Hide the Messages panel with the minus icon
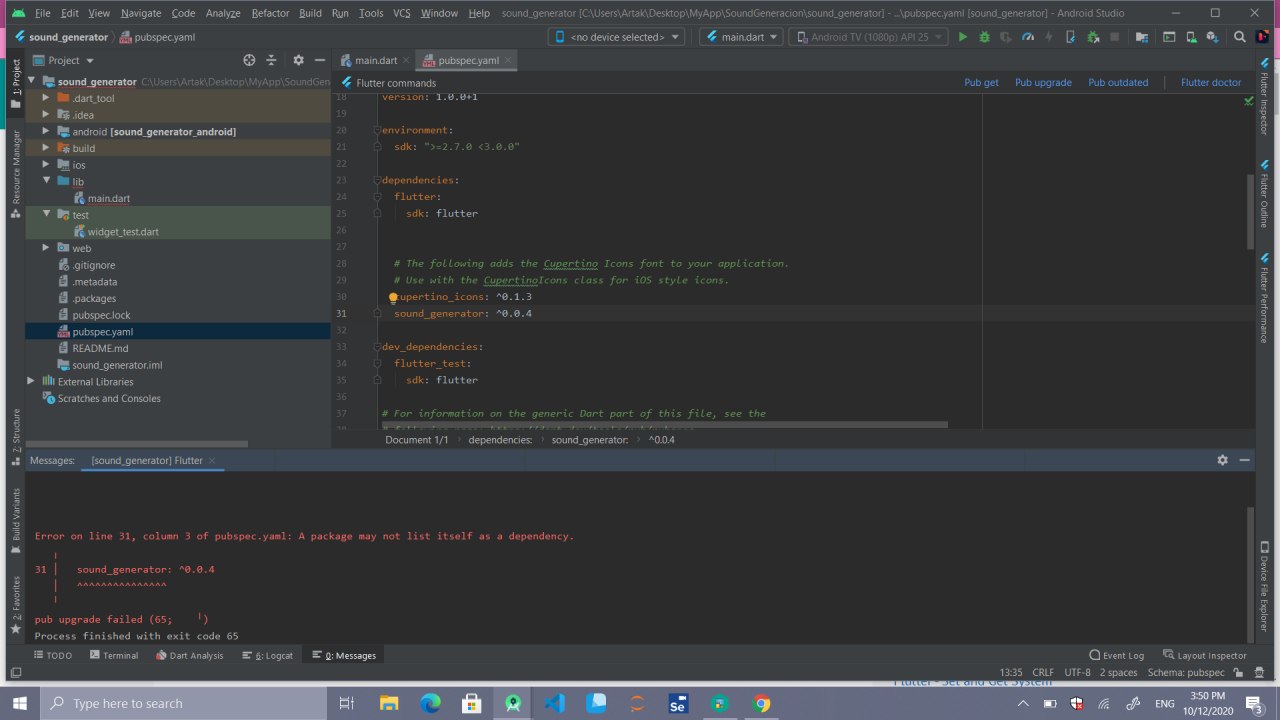1280x720 pixels. 1245,460
